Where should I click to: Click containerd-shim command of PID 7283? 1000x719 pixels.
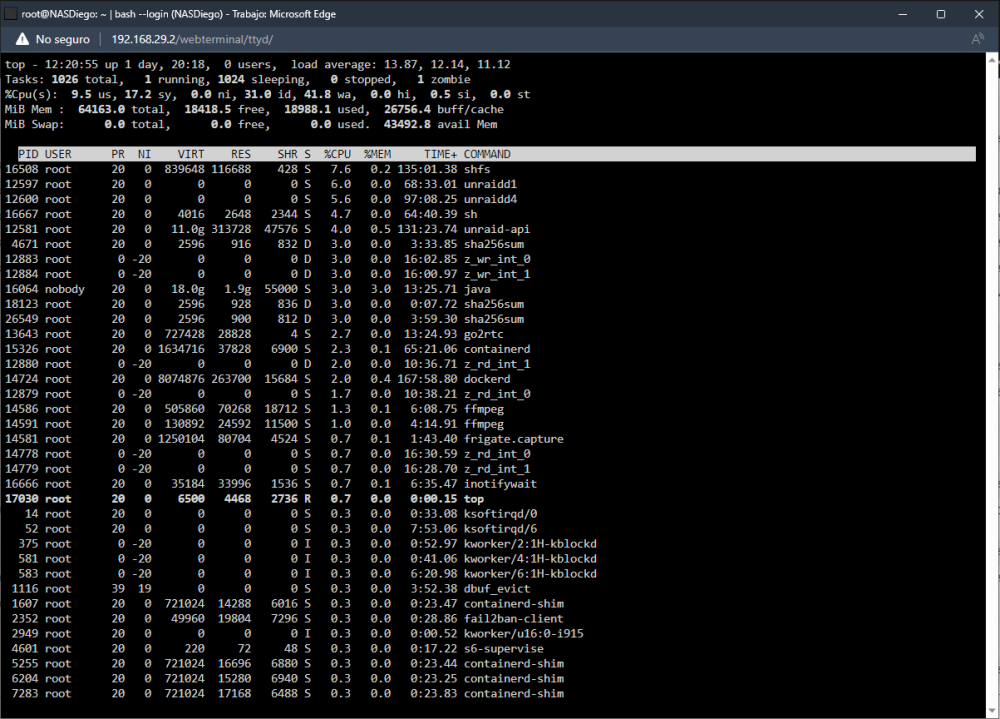(x=513, y=693)
